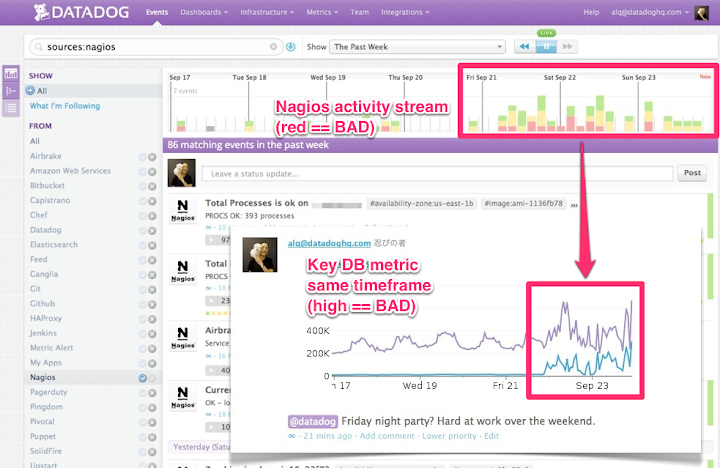Screen dimensions: 720x468
Task: Open the Dashboards menu
Action: [x=204, y=12]
